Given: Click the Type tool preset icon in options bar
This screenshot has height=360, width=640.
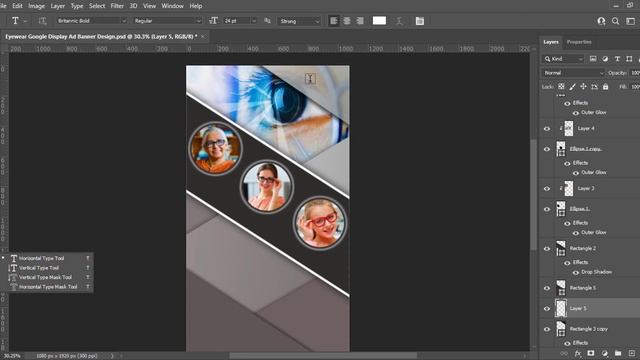Looking at the screenshot, I should 15,21.
